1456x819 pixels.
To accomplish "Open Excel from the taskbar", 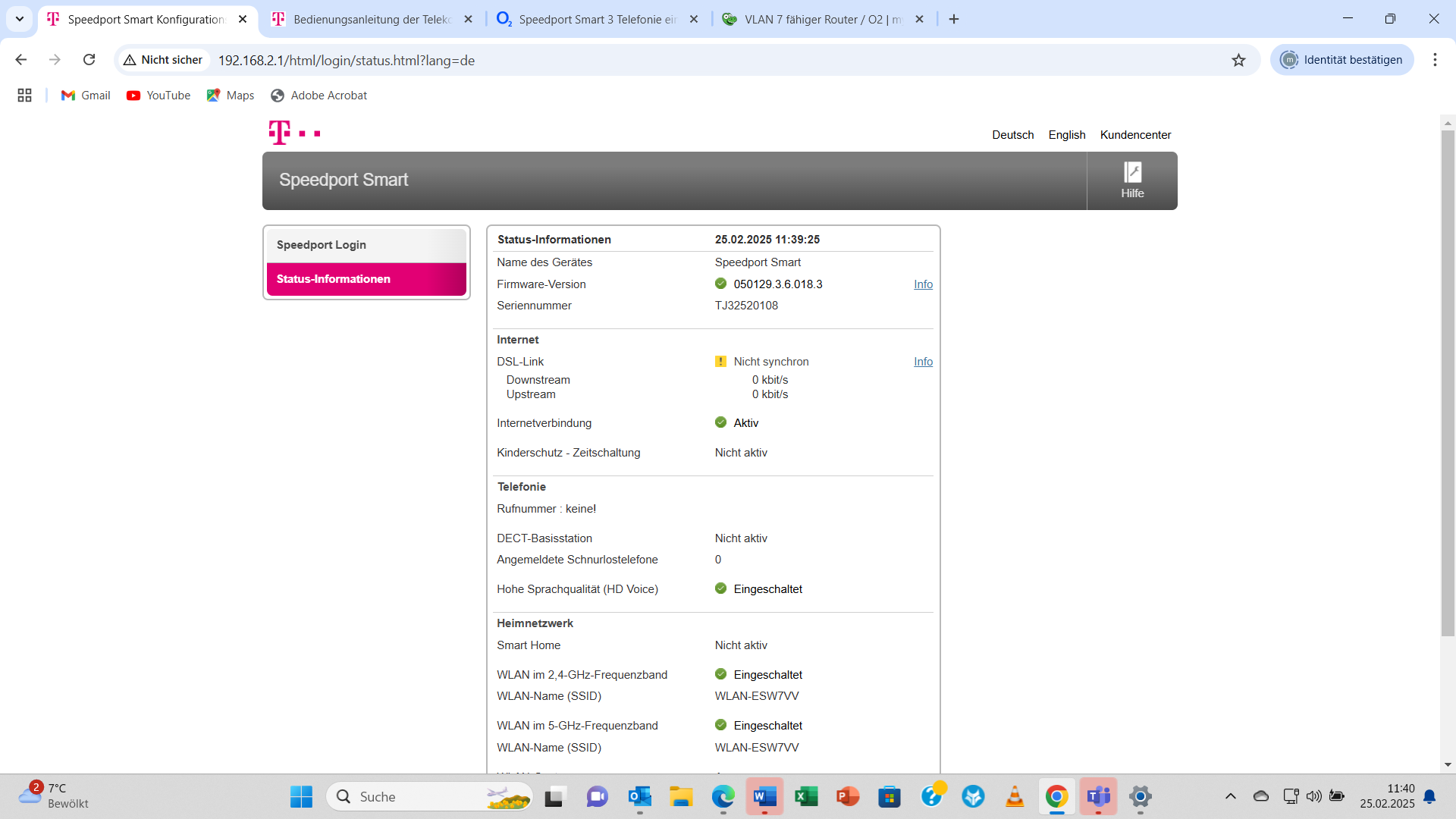I will (x=806, y=796).
